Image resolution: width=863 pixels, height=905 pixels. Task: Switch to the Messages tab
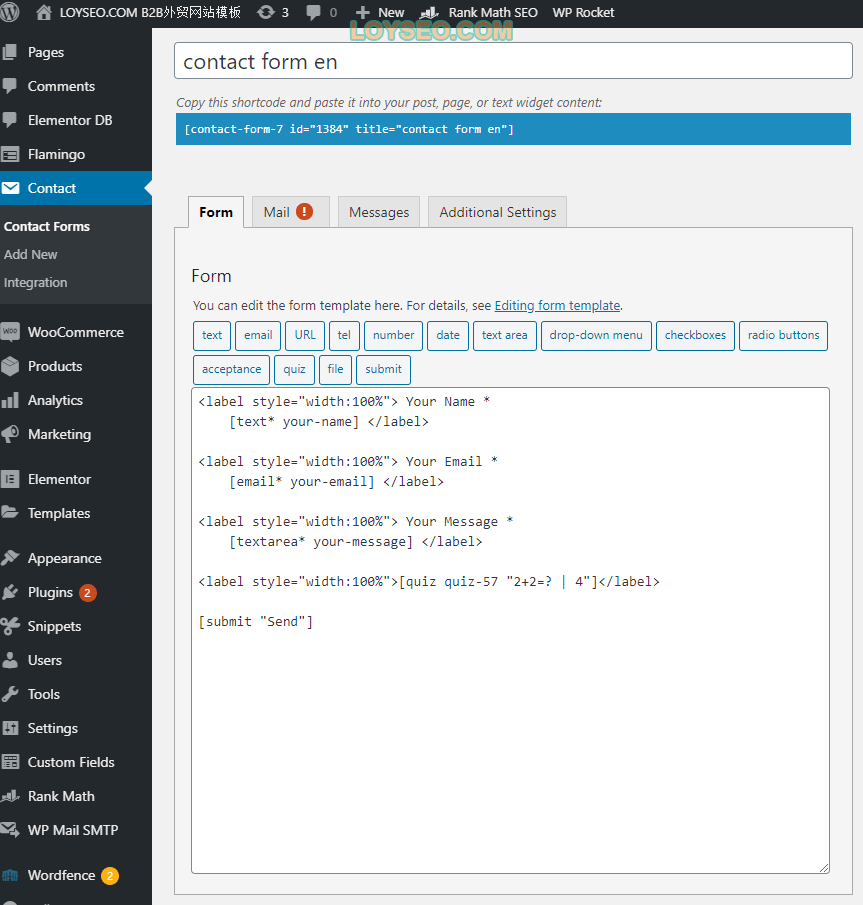pyautogui.click(x=379, y=212)
